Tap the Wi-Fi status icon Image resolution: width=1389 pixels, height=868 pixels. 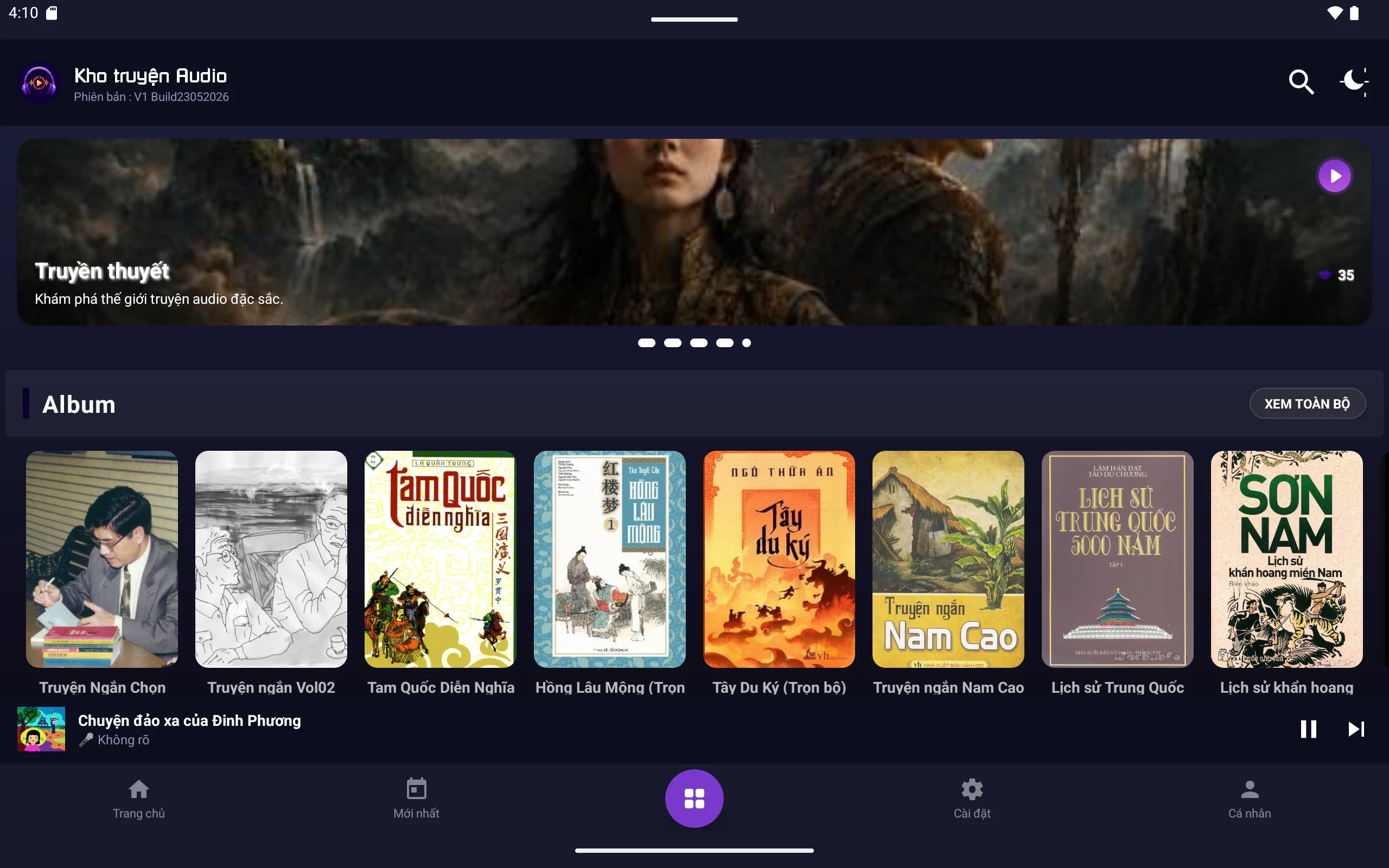coord(1335,12)
